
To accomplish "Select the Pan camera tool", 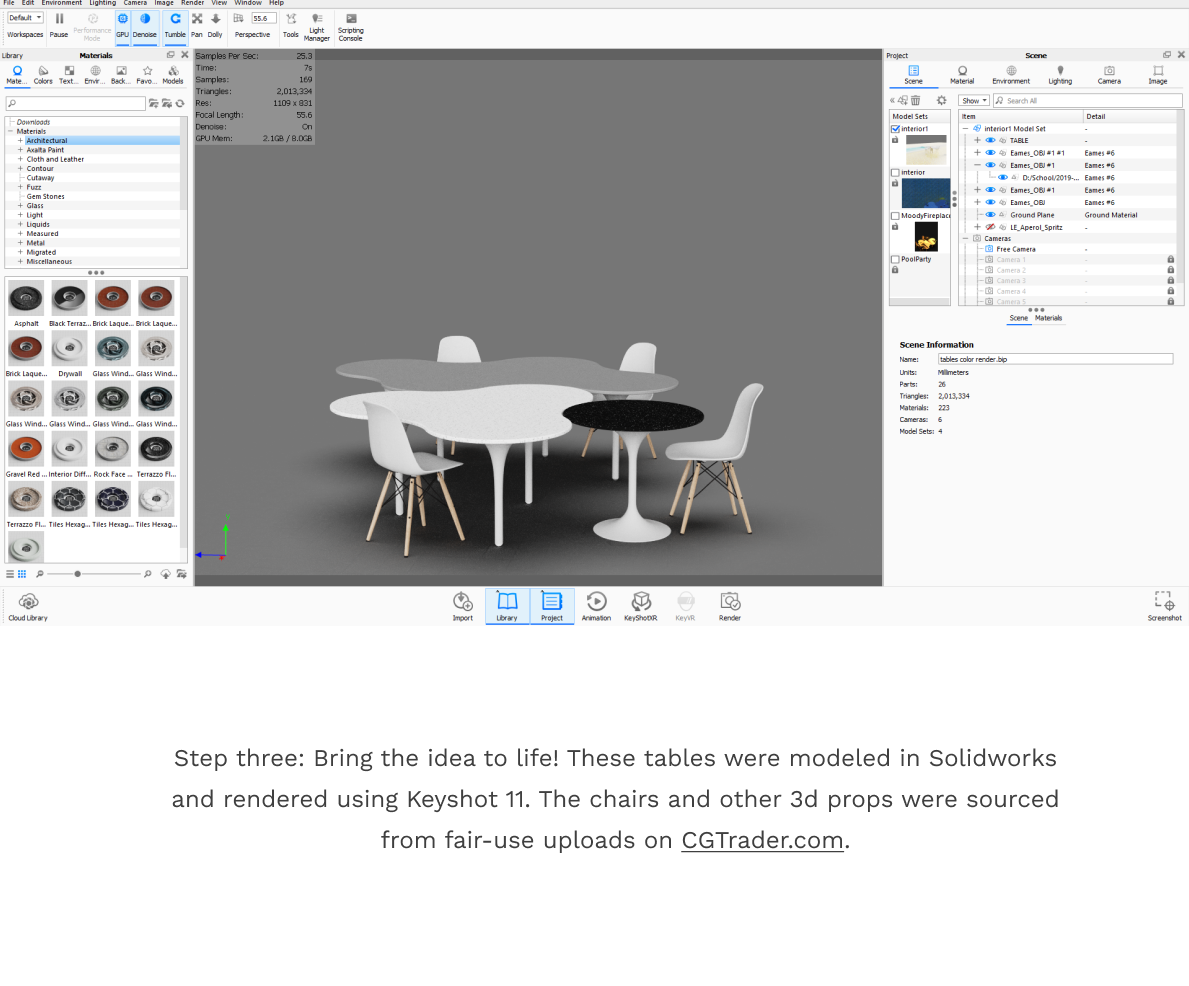I will tap(196, 26).
